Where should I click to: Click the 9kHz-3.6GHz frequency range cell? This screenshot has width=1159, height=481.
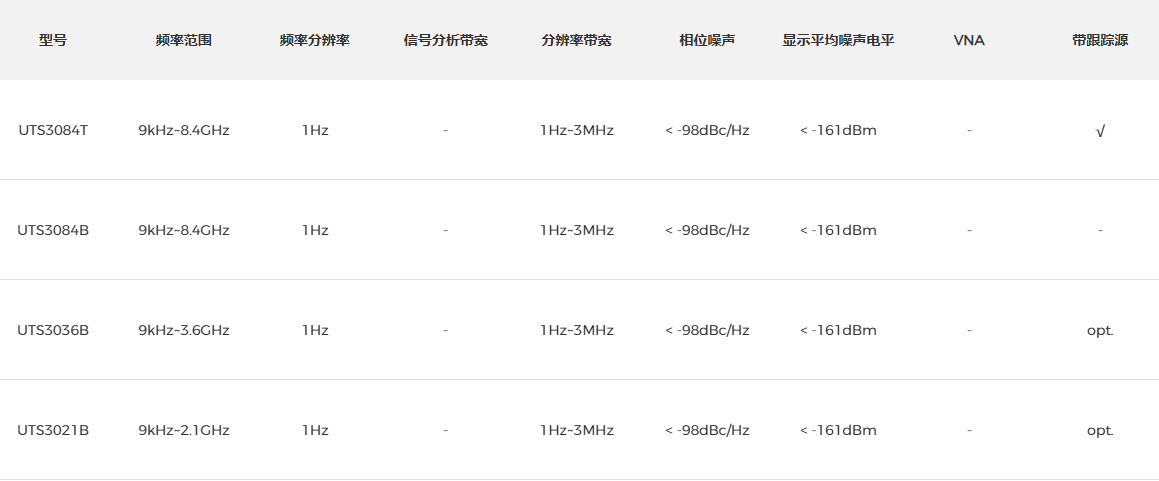[x=184, y=330]
